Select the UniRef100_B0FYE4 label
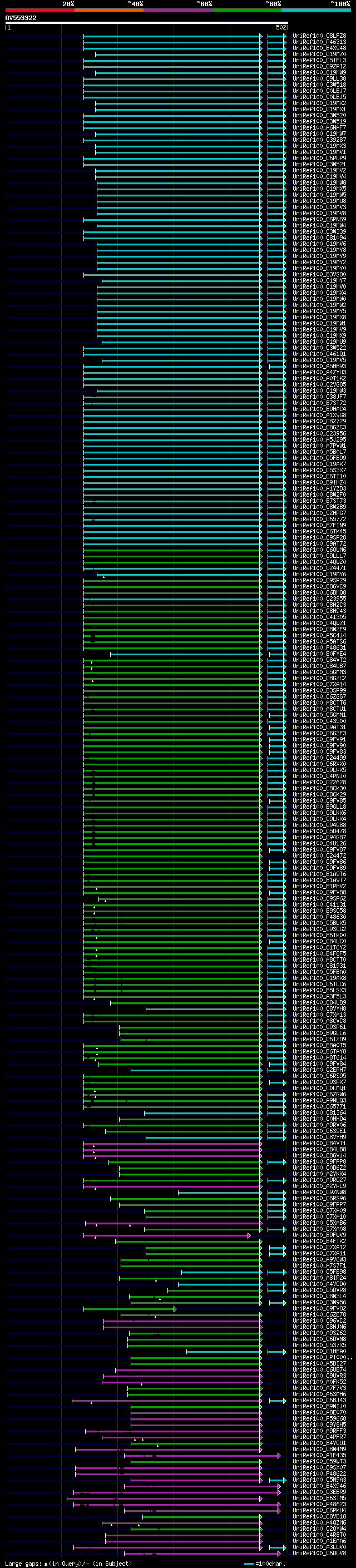Image resolution: width=356 pixels, height=1568 pixels. point(319,654)
